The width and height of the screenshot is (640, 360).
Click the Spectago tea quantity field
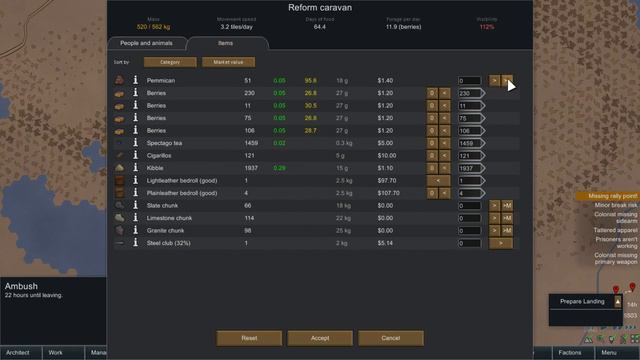coord(471,143)
